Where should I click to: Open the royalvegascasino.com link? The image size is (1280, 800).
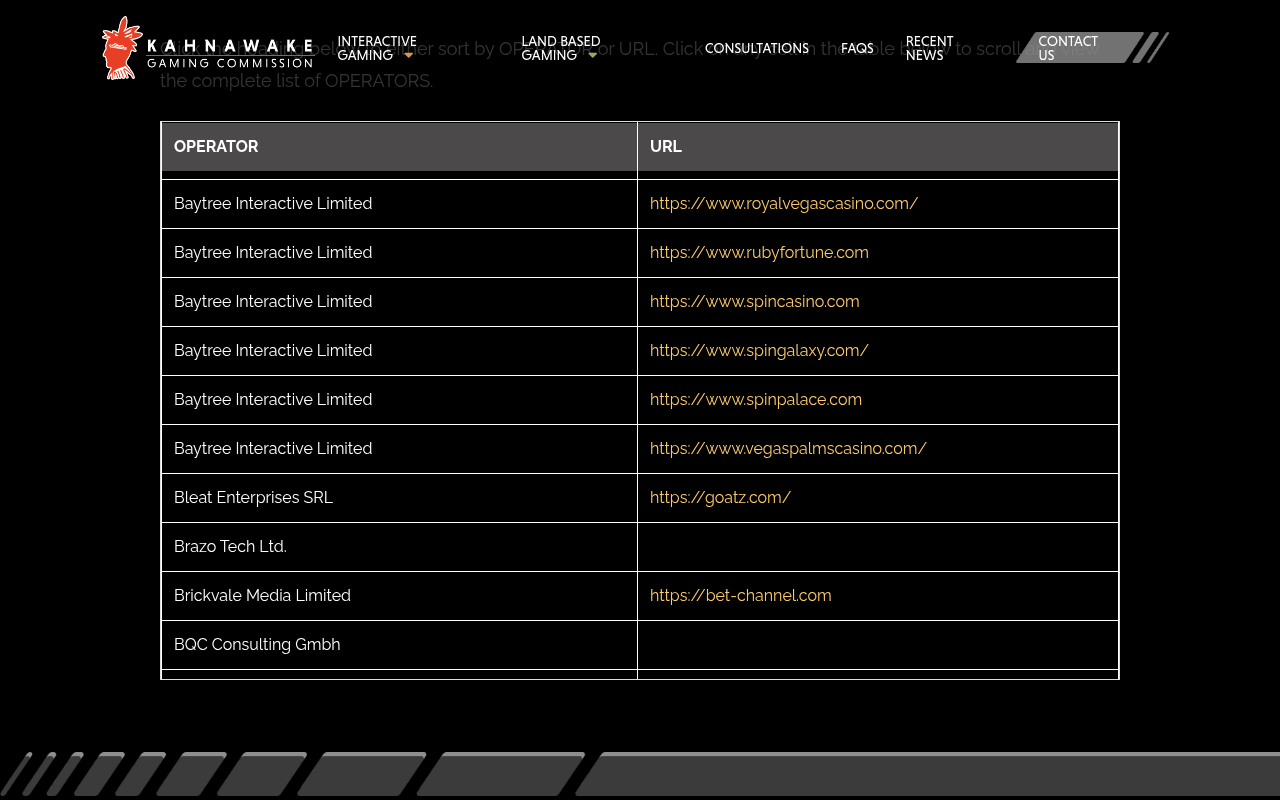pyautogui.click(x=784, y=203)
